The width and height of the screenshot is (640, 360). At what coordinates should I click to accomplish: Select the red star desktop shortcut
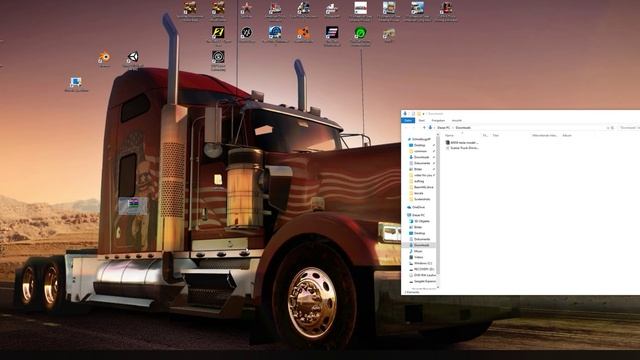pos(246,9)
